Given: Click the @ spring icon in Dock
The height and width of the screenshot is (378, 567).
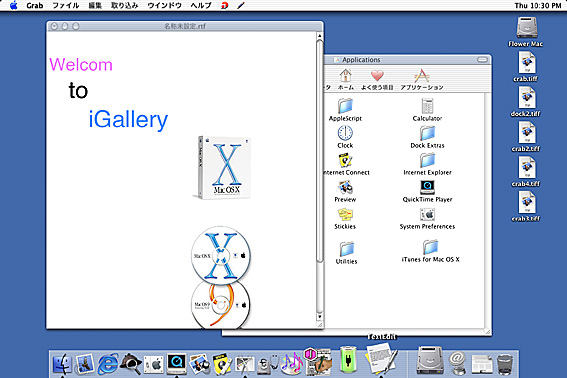Looking at the screenshot, I should tap(457, 363).
